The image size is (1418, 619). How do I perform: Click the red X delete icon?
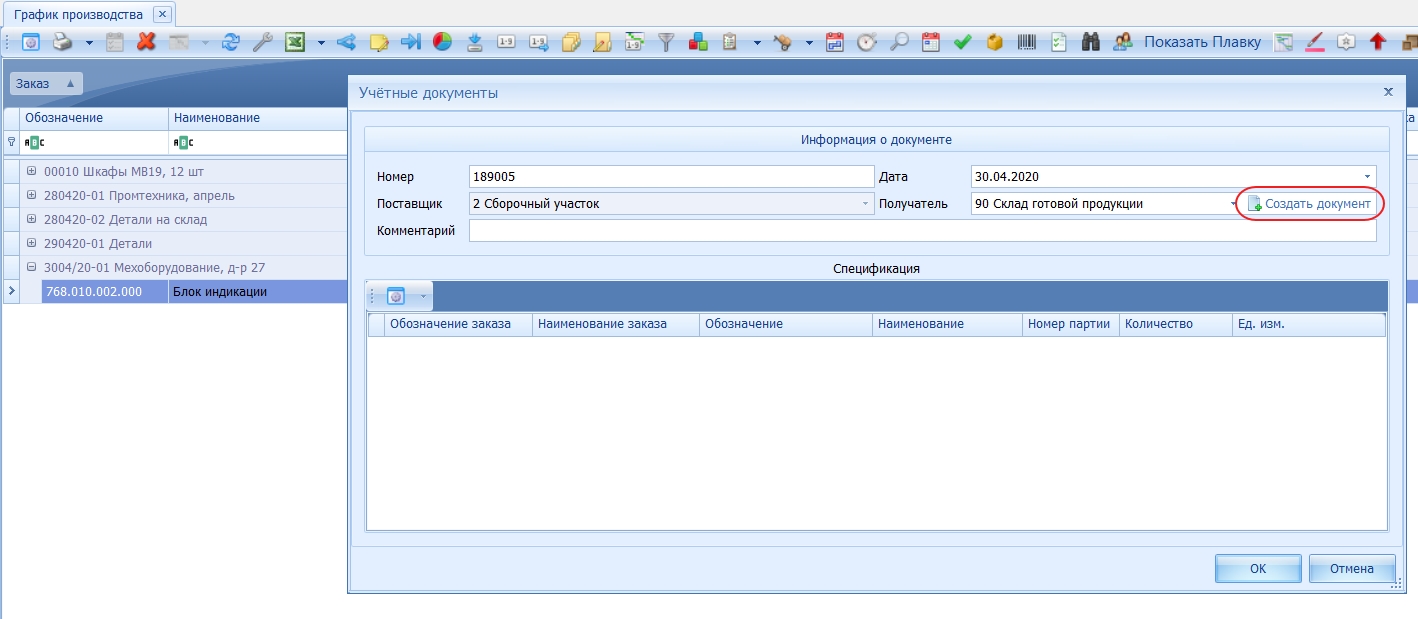(x=146, y=42)
